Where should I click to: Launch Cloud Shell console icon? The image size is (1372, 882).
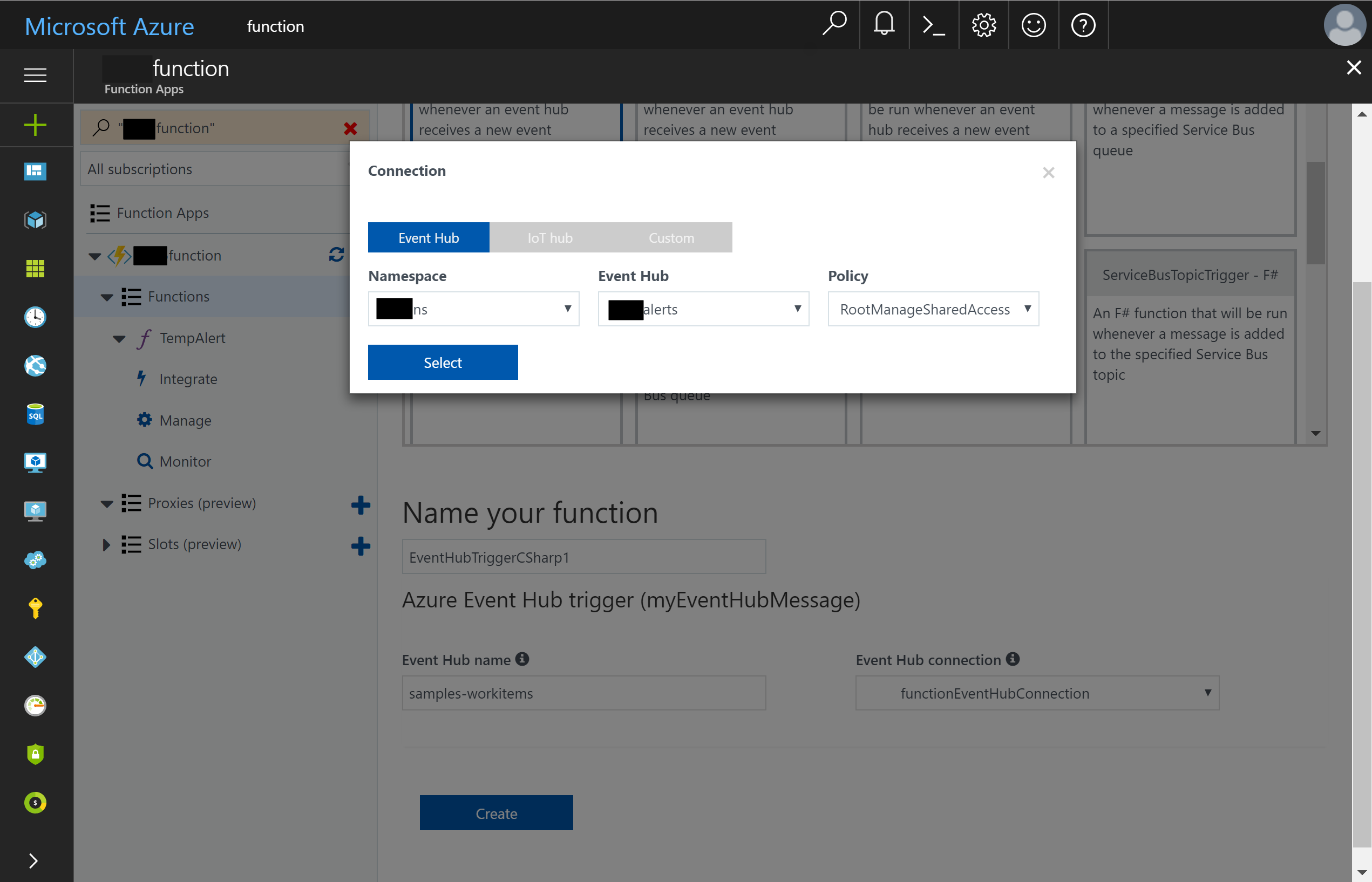(x=934, y=25)
